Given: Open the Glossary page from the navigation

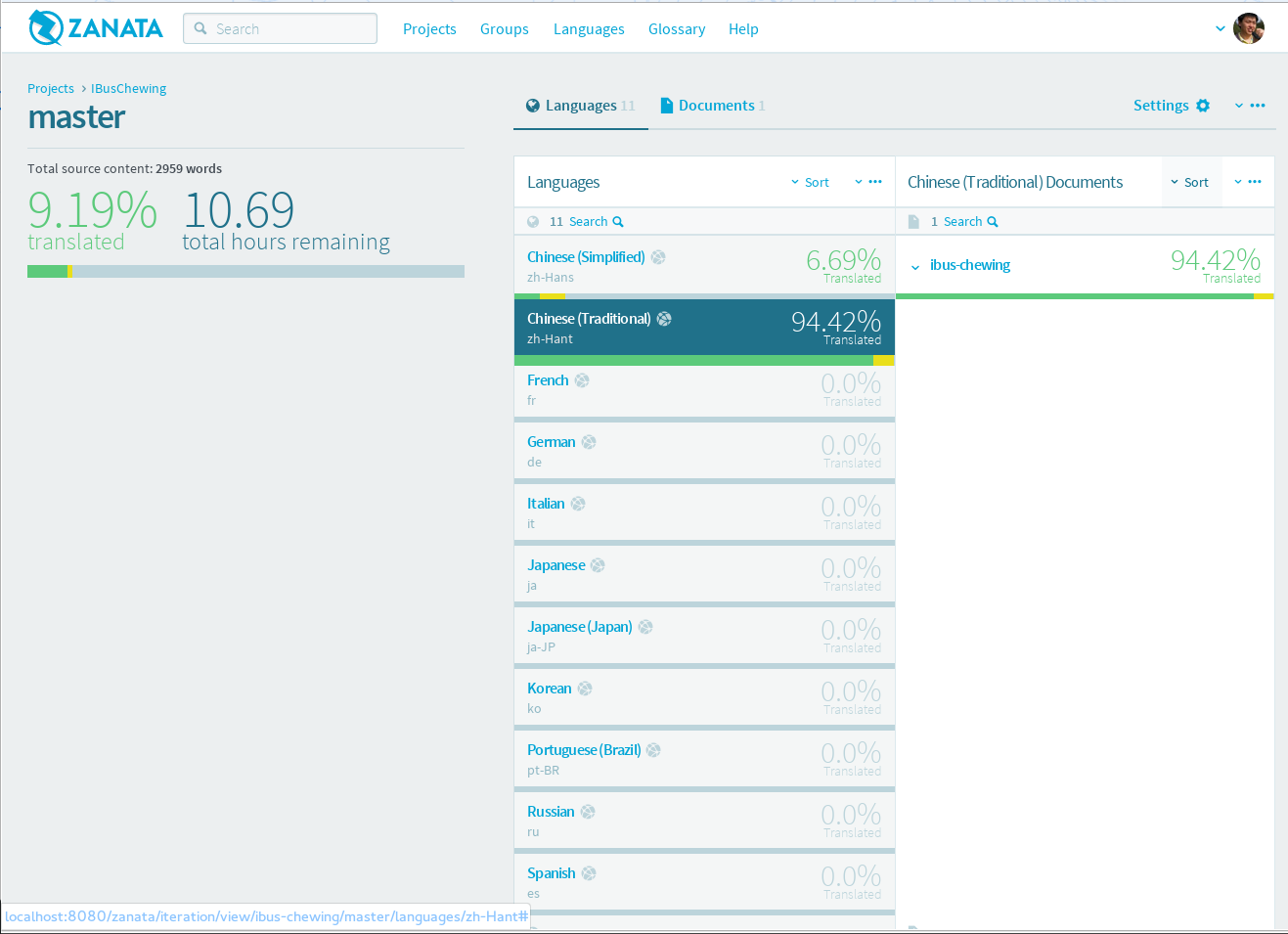Looking at the screenshot, I should coord(677,28).
